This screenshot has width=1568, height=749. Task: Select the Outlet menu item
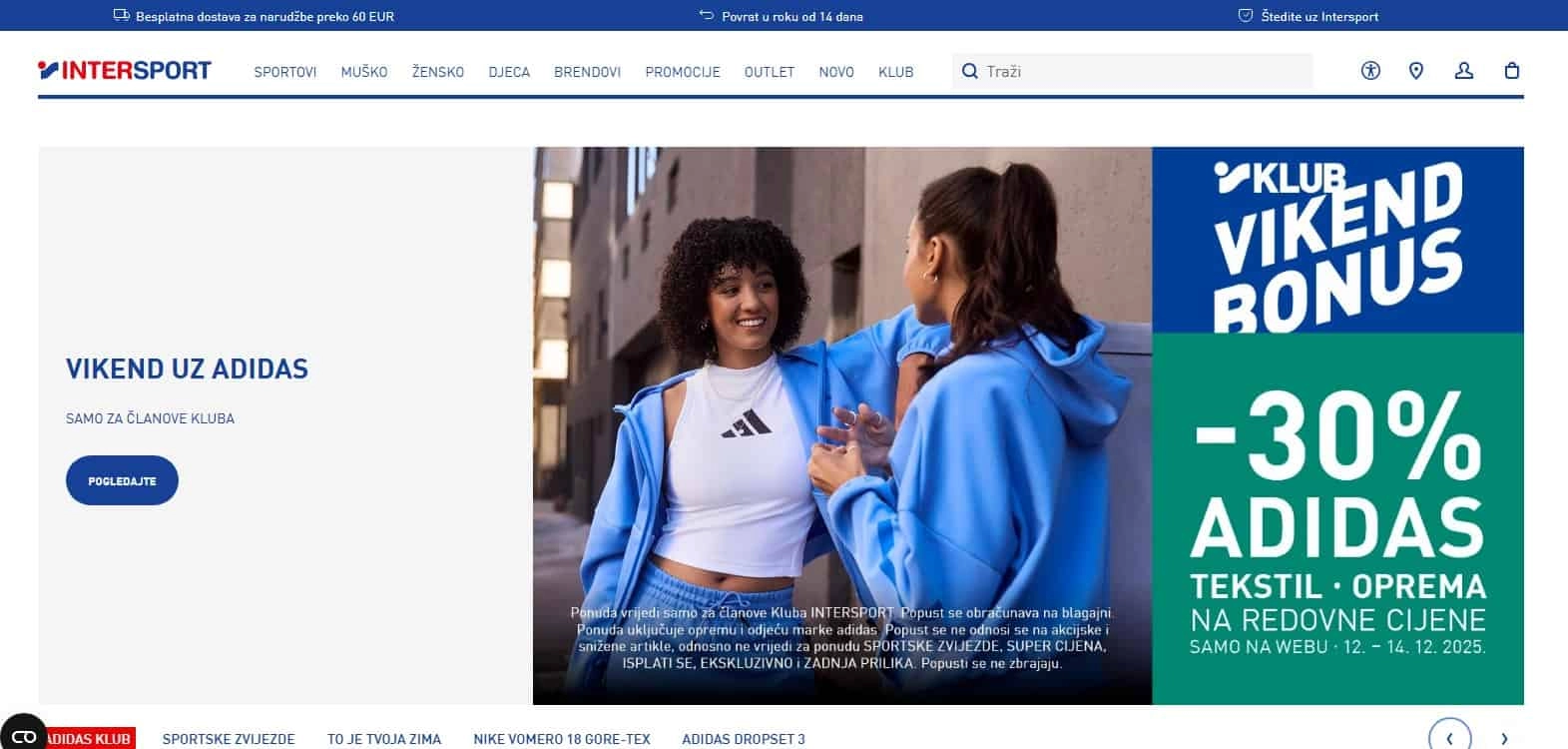(x=769, y=72)
